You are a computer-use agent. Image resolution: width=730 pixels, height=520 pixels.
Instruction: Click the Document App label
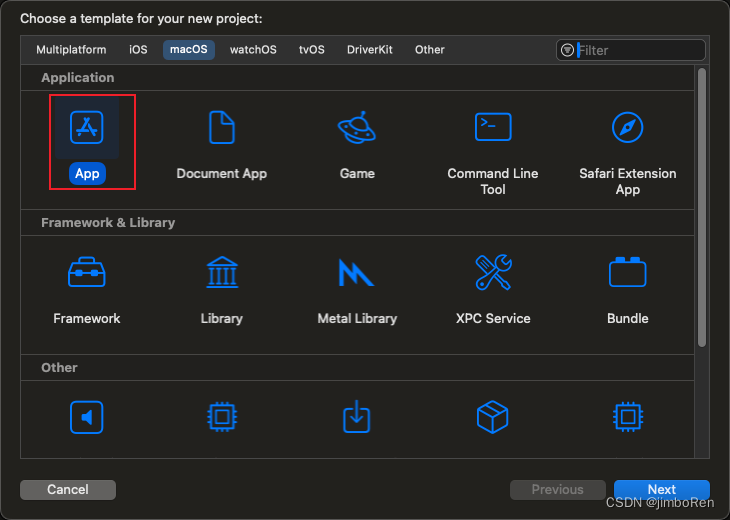point(222,174)
